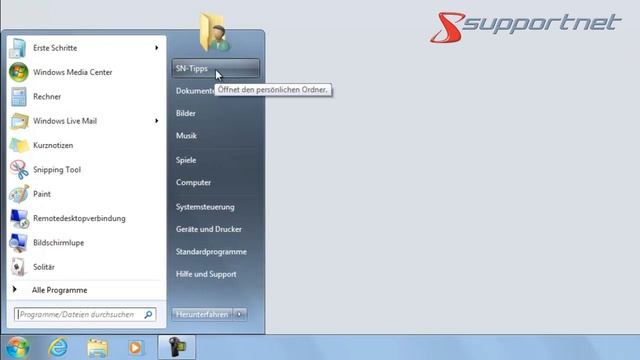Open Hilfe und Support
The height and width of the screenshot is (360, 640).
206,274
